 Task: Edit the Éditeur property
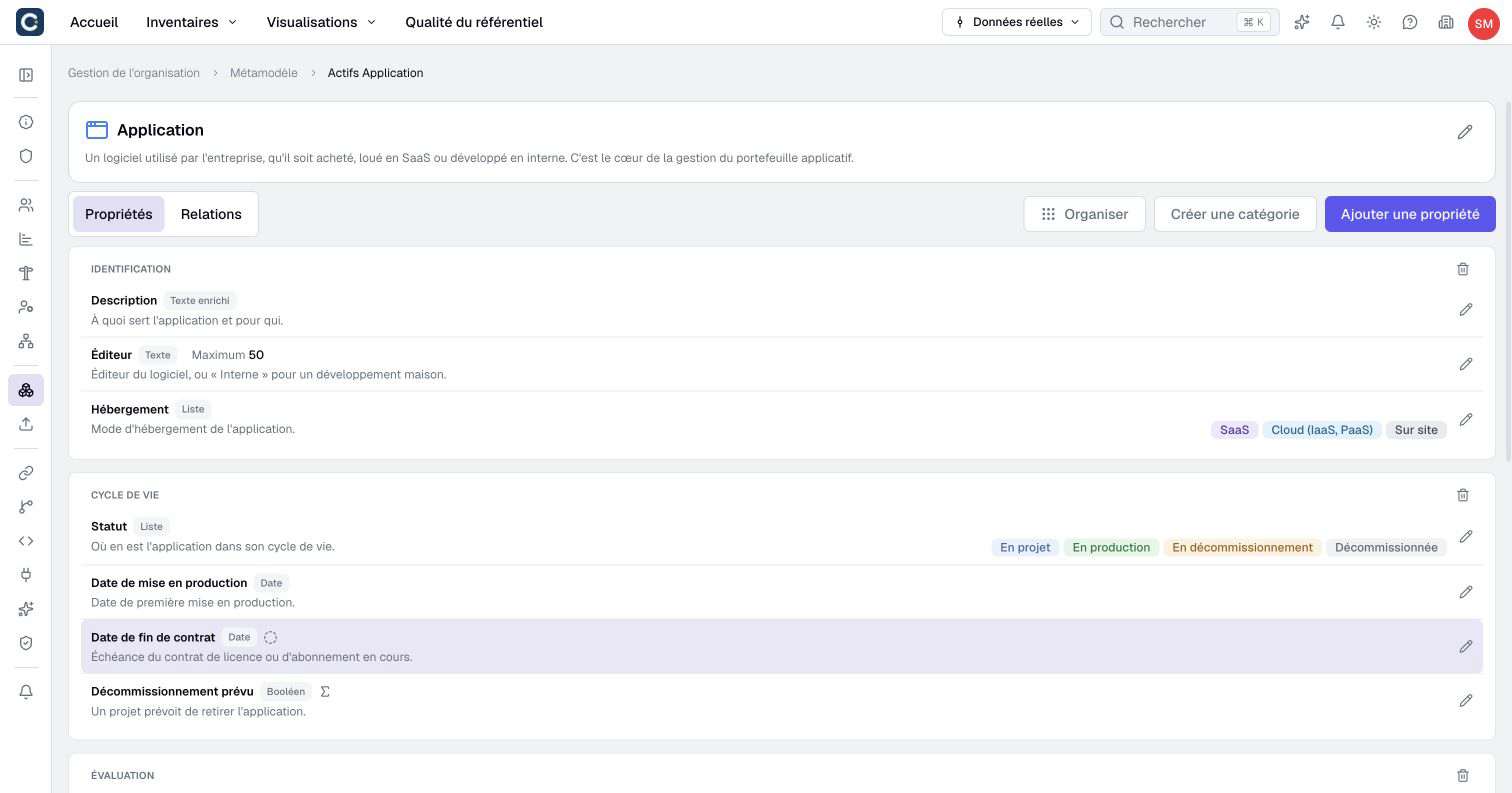point(1466,364)
